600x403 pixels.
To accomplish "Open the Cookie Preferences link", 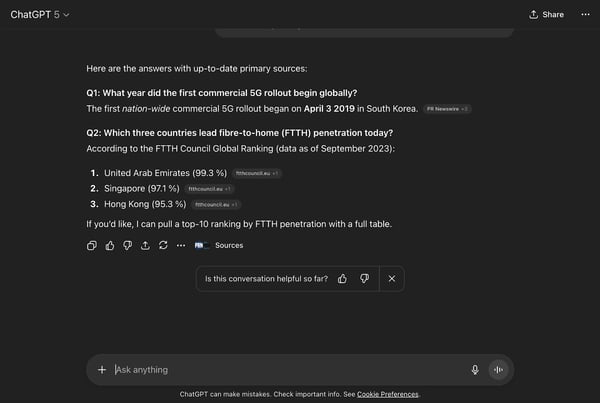I will pos(388,394).
